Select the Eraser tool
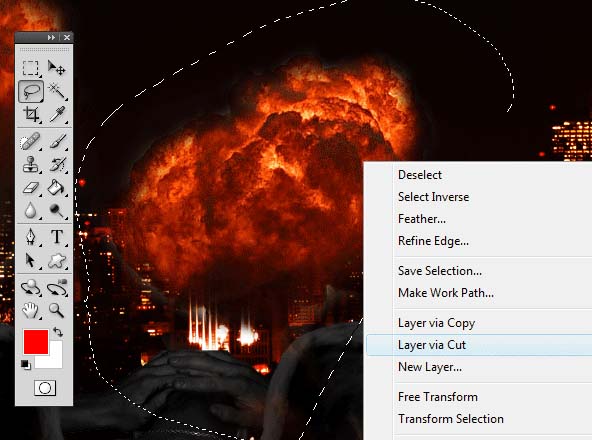The width and height of the screenshot is (592, 440). 31,187
